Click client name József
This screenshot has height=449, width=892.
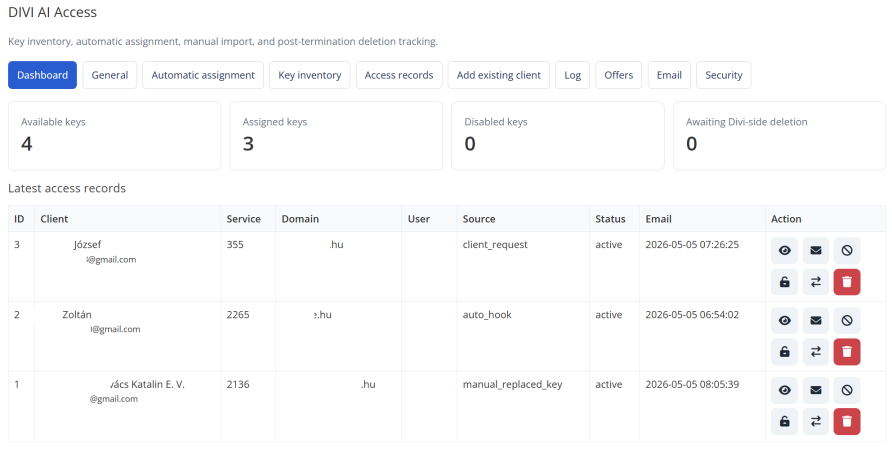coord(87,245)
